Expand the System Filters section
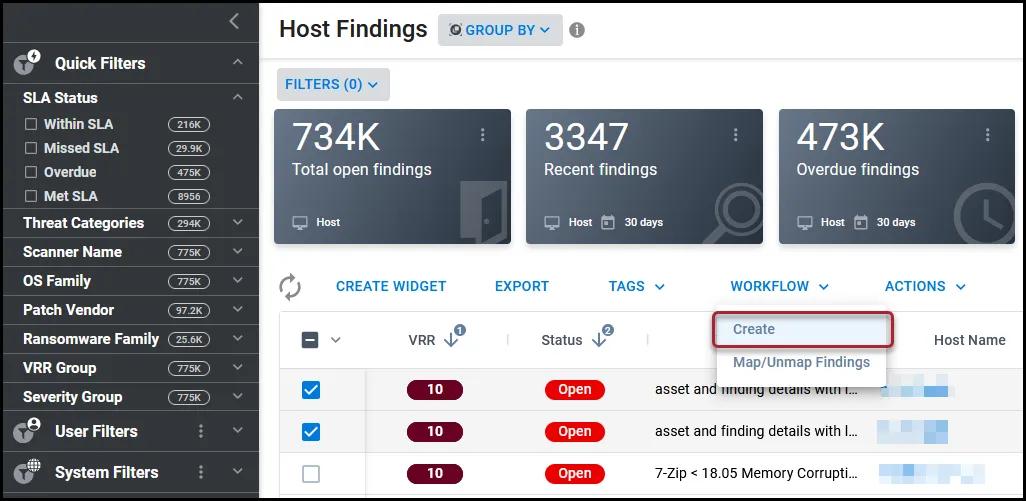 coord(238,472)
